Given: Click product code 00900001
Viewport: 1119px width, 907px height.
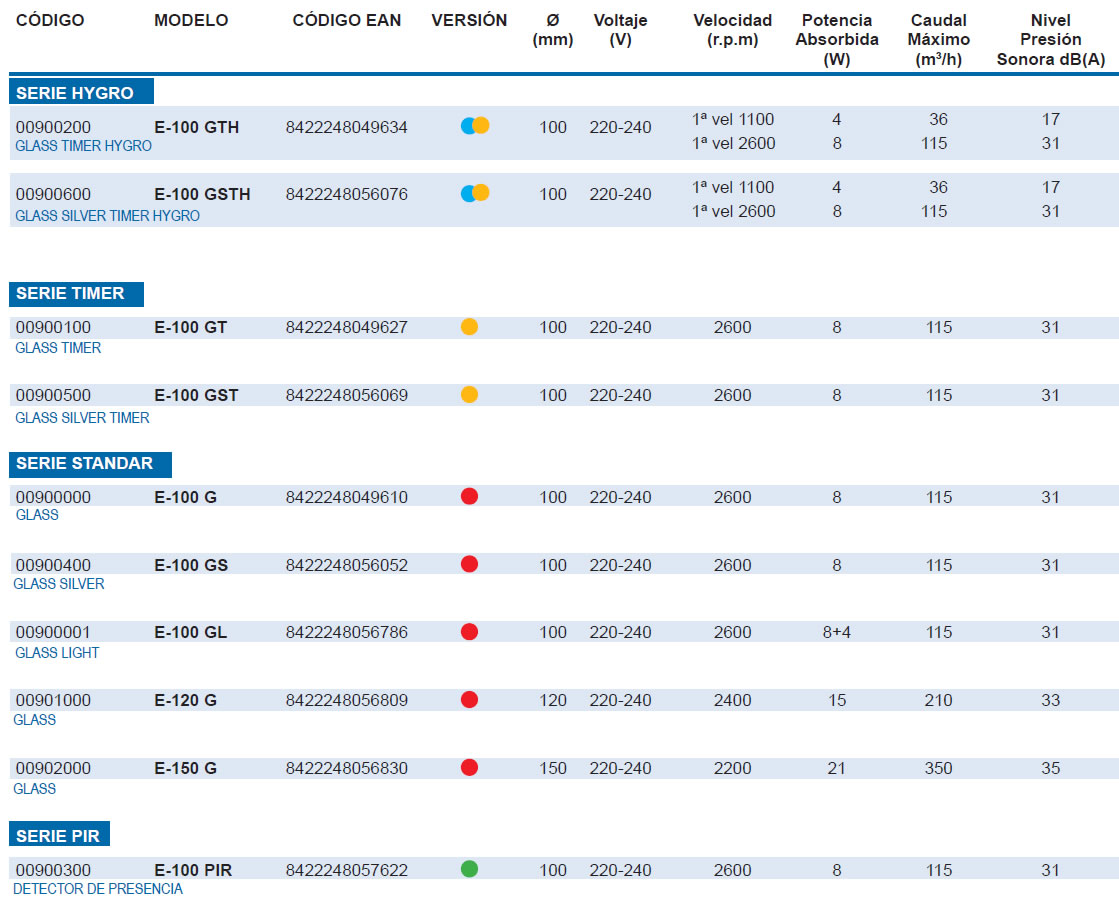Looking at the screenshot, I should tap(54, 632).
